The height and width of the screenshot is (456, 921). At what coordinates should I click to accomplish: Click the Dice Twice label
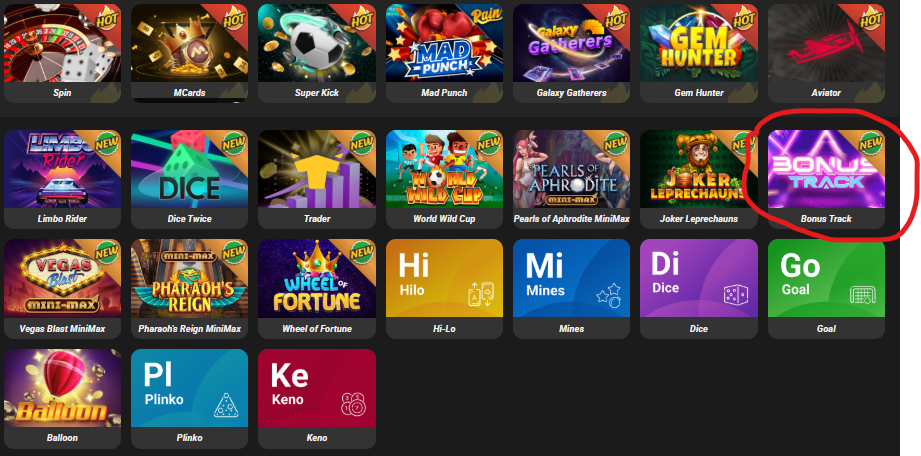pos(189,219)
